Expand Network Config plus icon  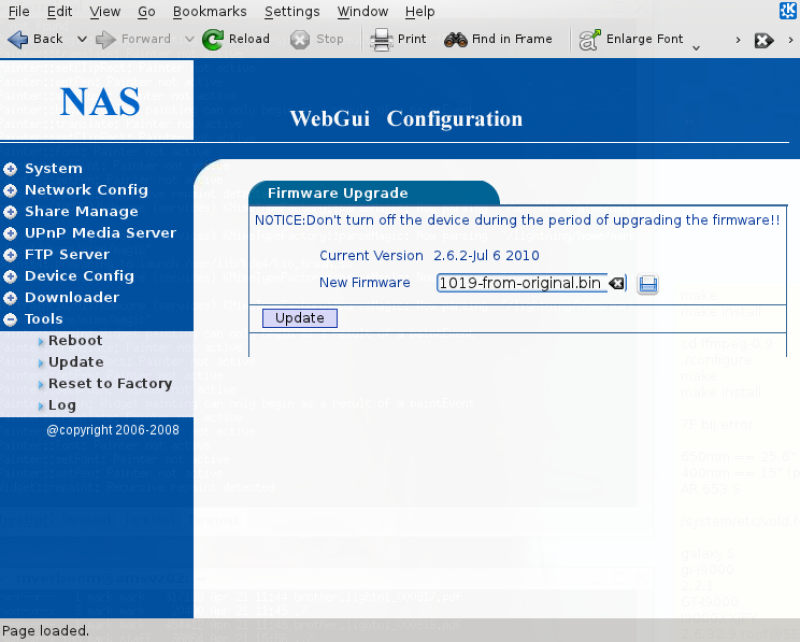(10, 190)
